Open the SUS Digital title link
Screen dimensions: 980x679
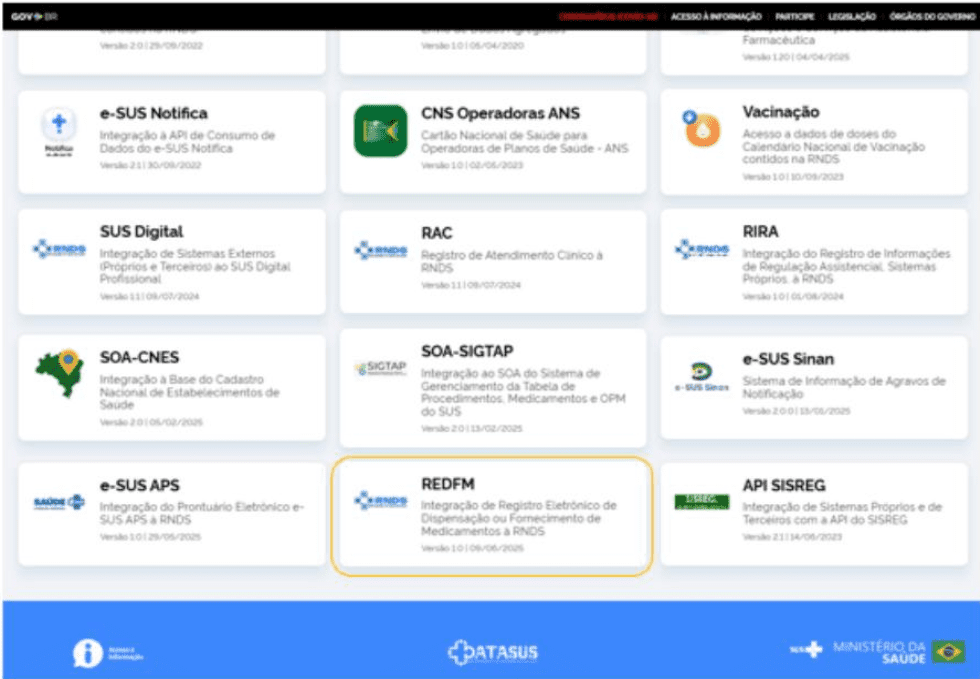click(141, 231)
